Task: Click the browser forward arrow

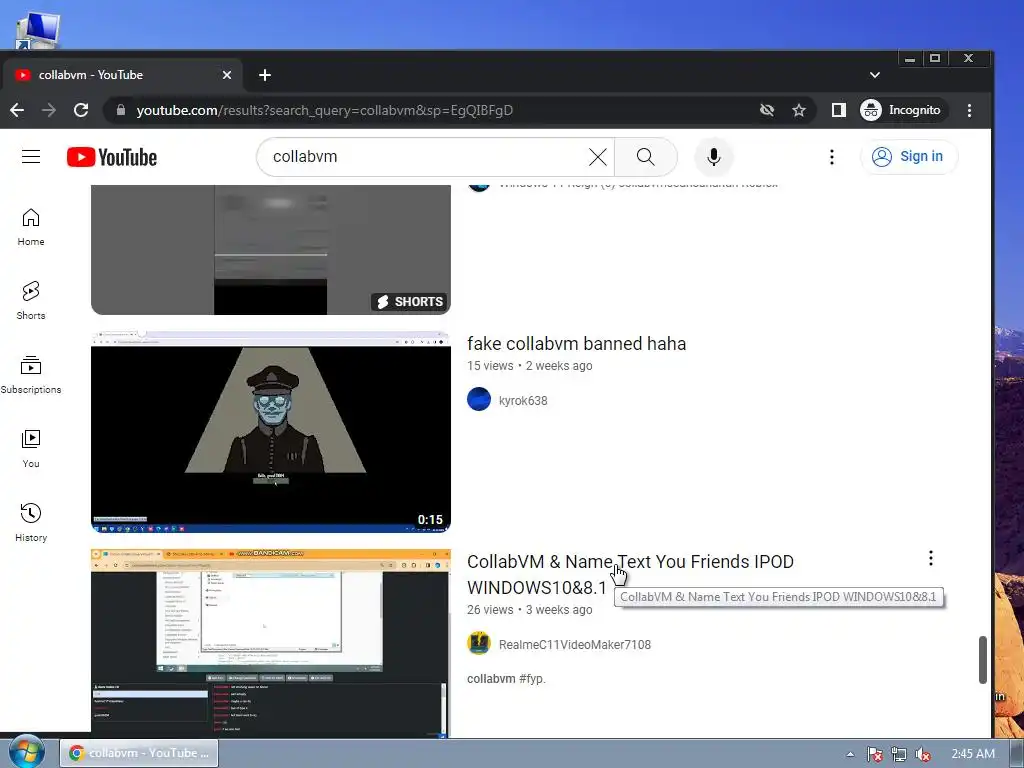Action: [49, 110]
